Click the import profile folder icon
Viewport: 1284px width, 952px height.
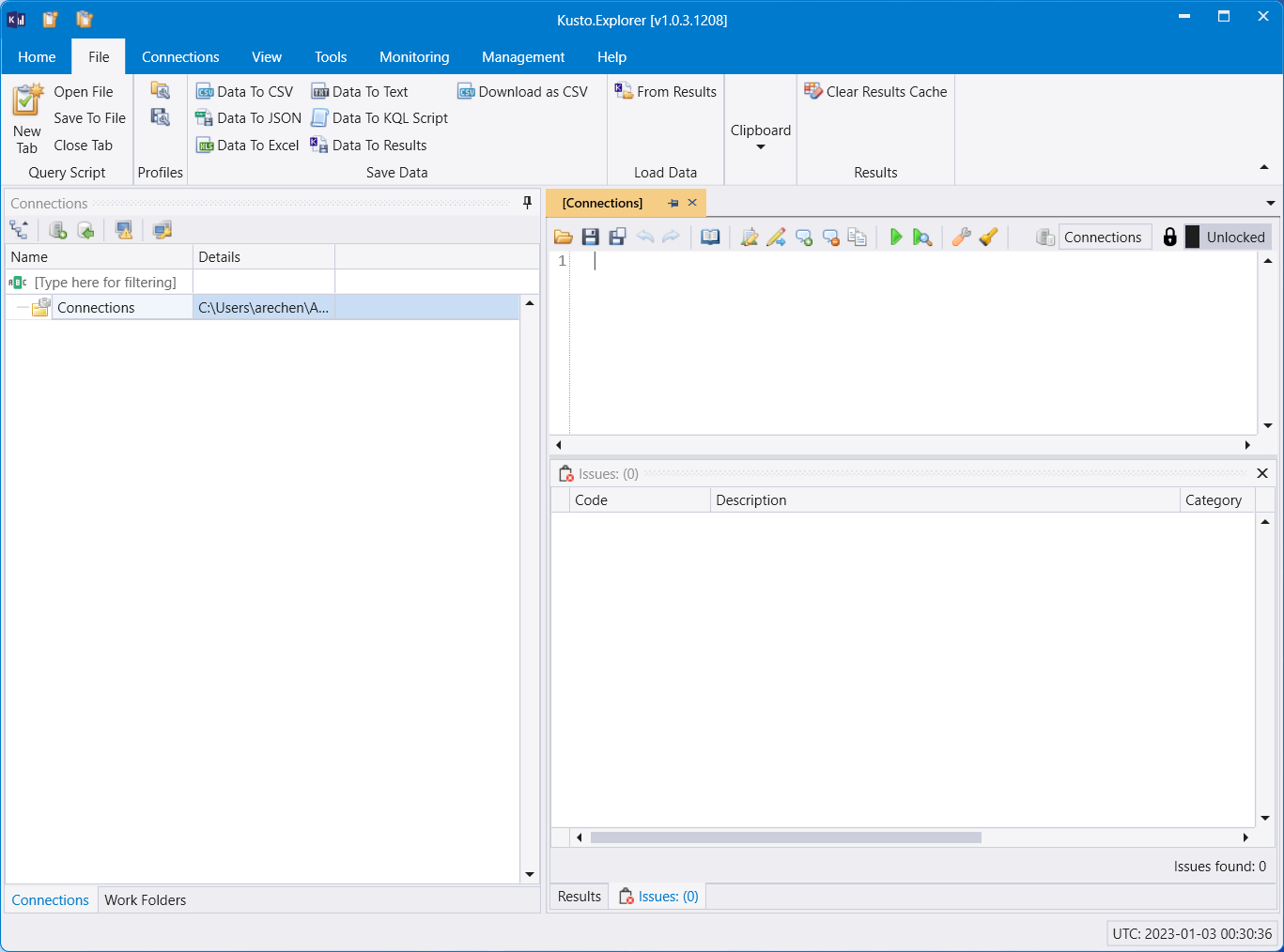pos(161,90)
